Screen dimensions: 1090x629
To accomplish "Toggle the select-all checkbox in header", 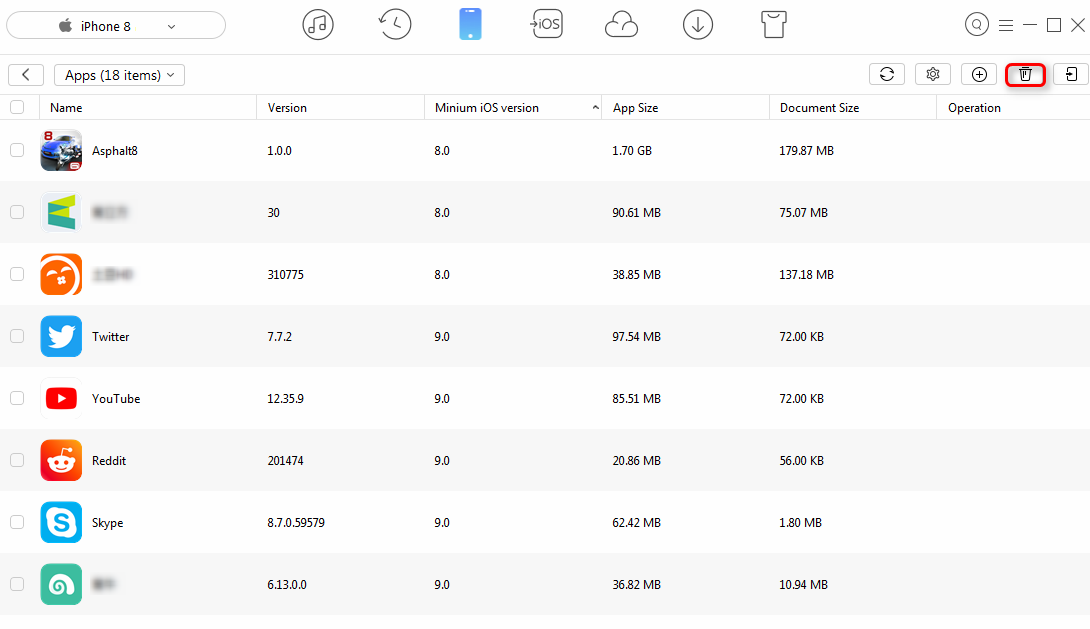I will click(x=17, y=107).
